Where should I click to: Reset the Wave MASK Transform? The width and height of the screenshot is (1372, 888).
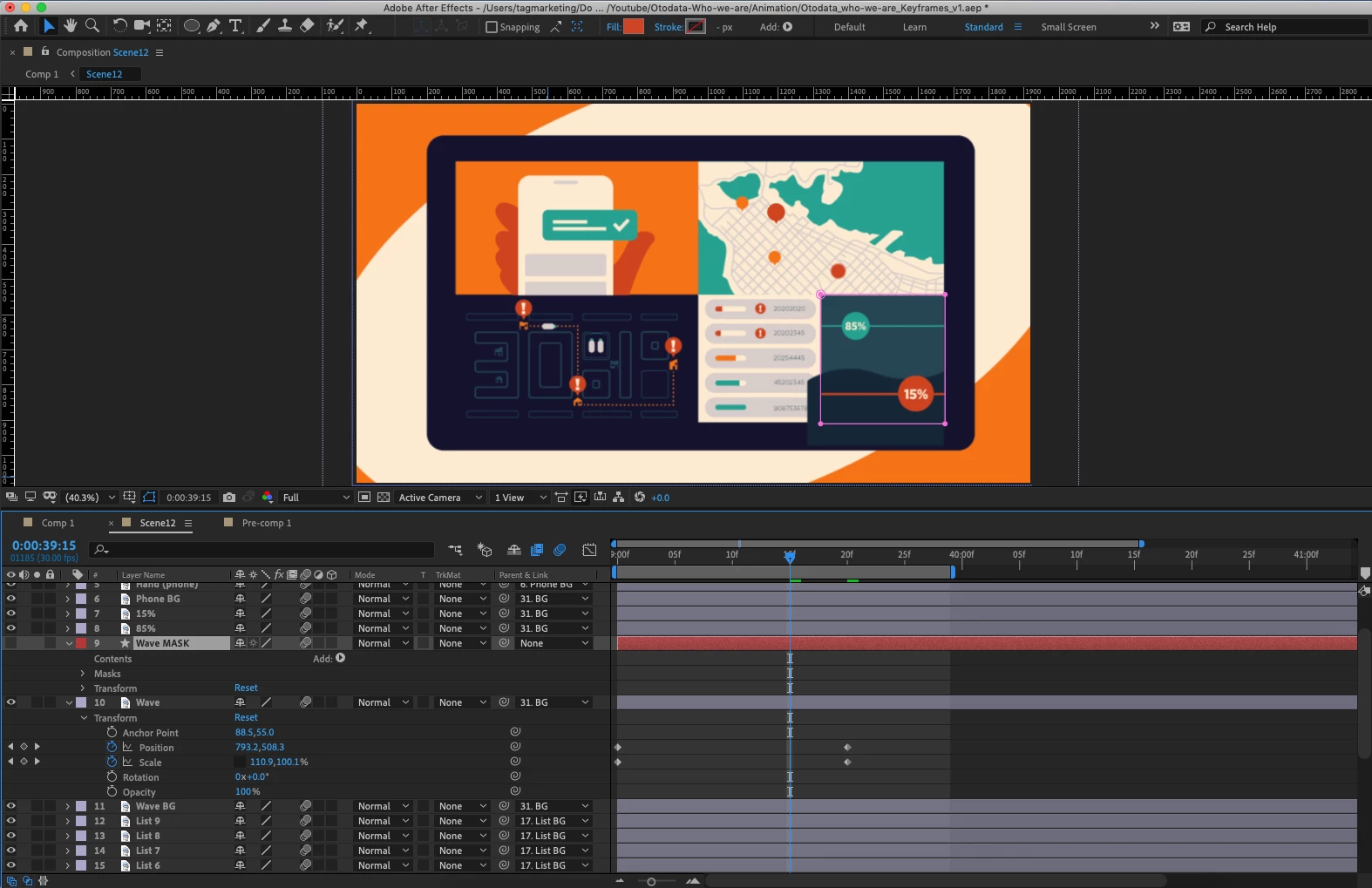tap(246, 688)
